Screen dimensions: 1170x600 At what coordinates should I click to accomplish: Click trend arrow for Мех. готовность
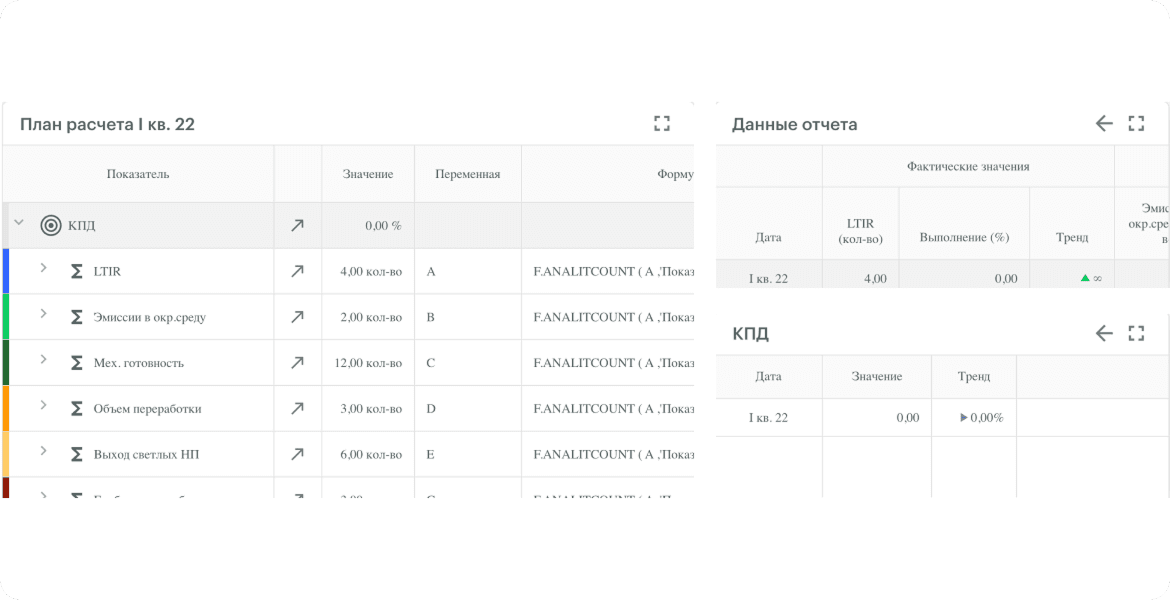tap(297, 363)
